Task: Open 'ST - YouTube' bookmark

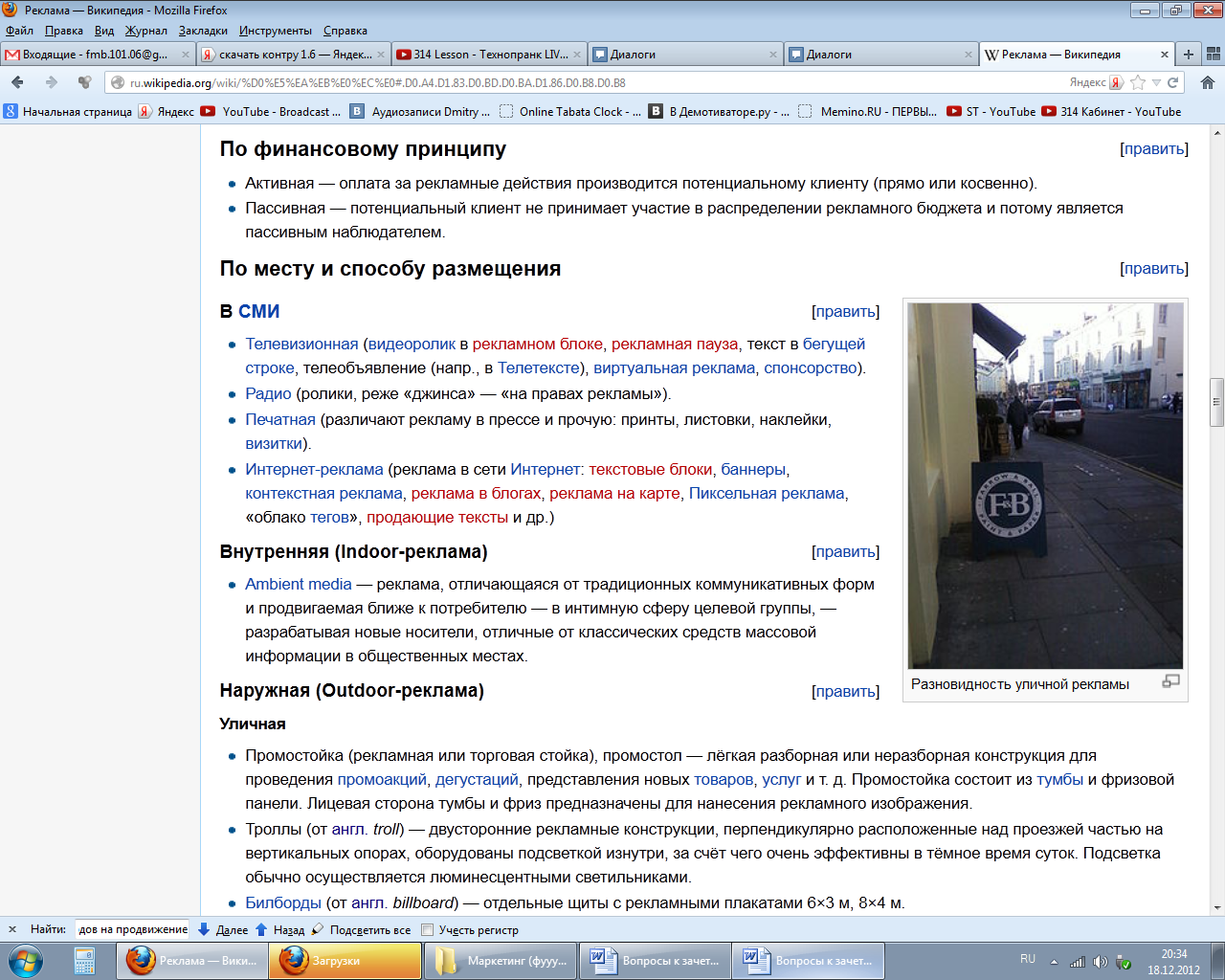Action: click(991, 112)
